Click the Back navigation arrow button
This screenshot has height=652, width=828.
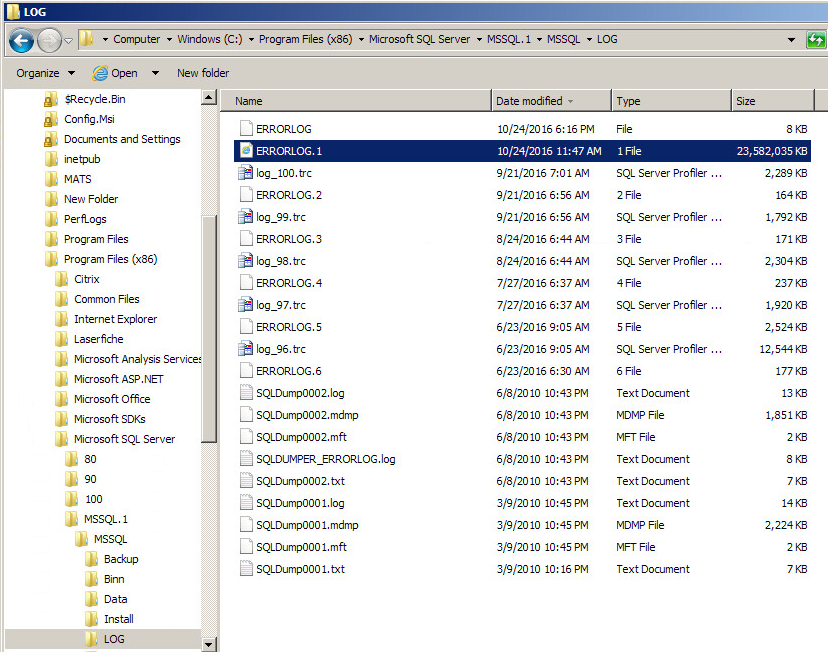point(21,40)
